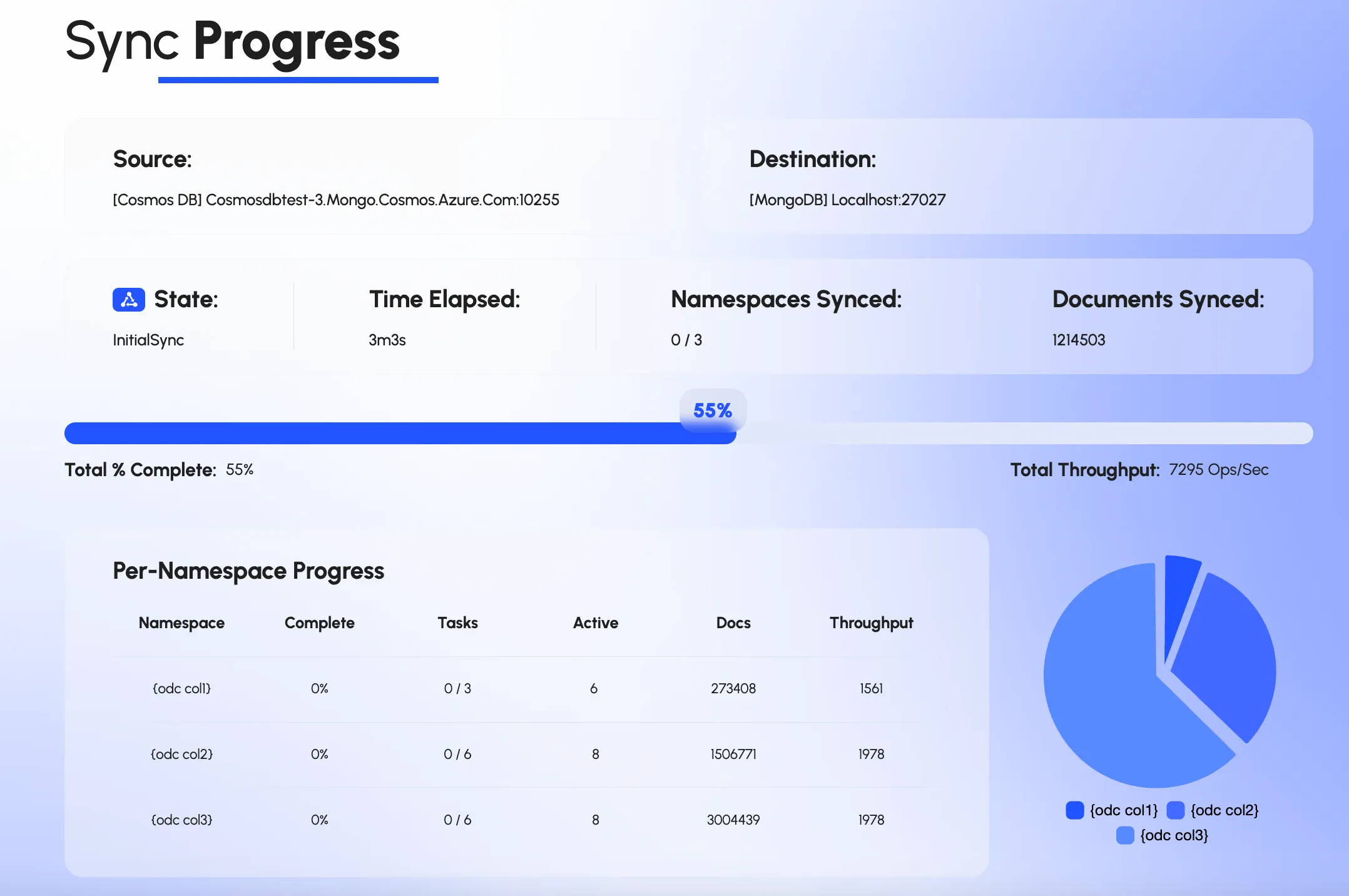Click the blue State sync icon

click(x=129, y=300)
